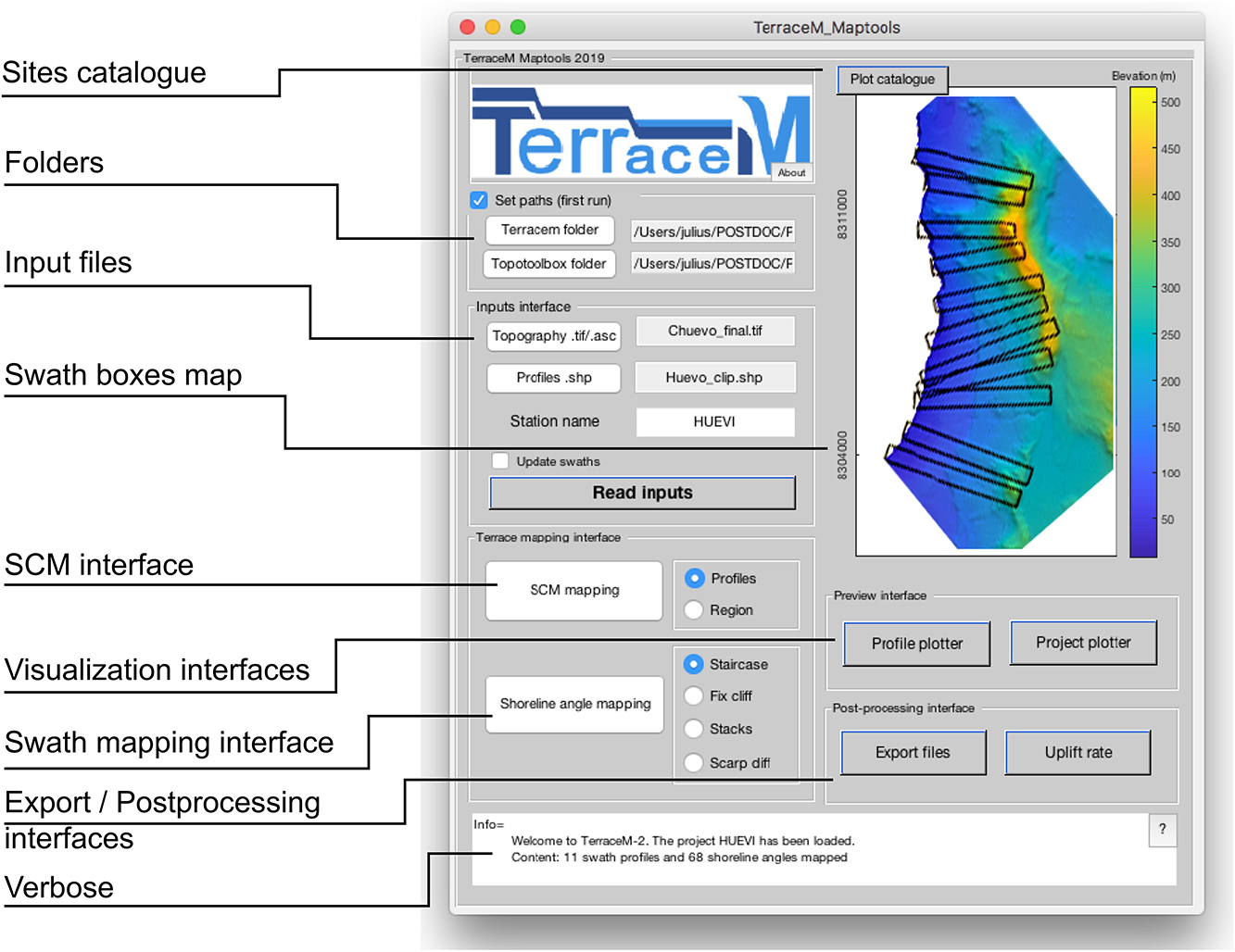Click the swath boxes elevation map
This screenshot has width=1235, height=952.
[x=986, y=321]
